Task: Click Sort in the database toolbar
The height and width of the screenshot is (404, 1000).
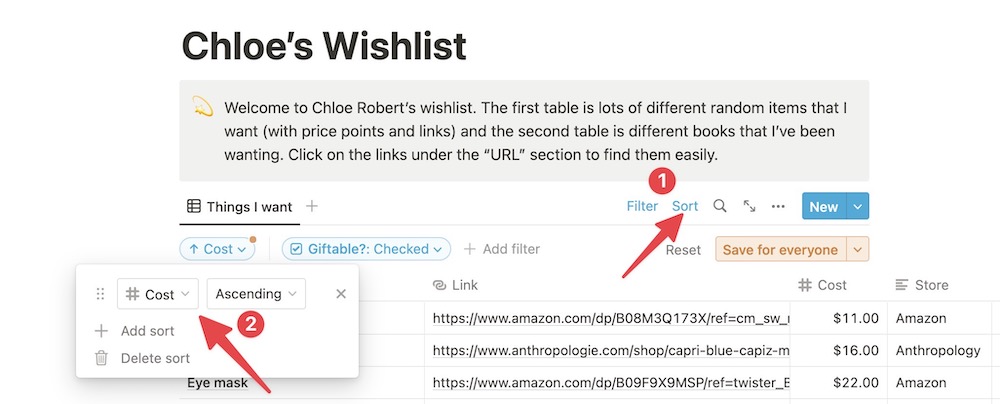Action: coord(685,206)
